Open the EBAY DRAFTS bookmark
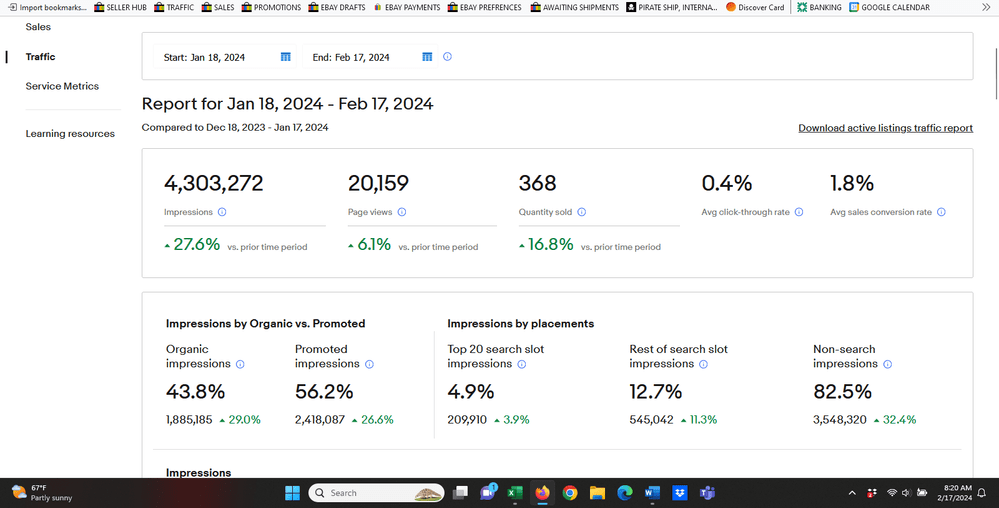999x508 pixels. (337, 7)
